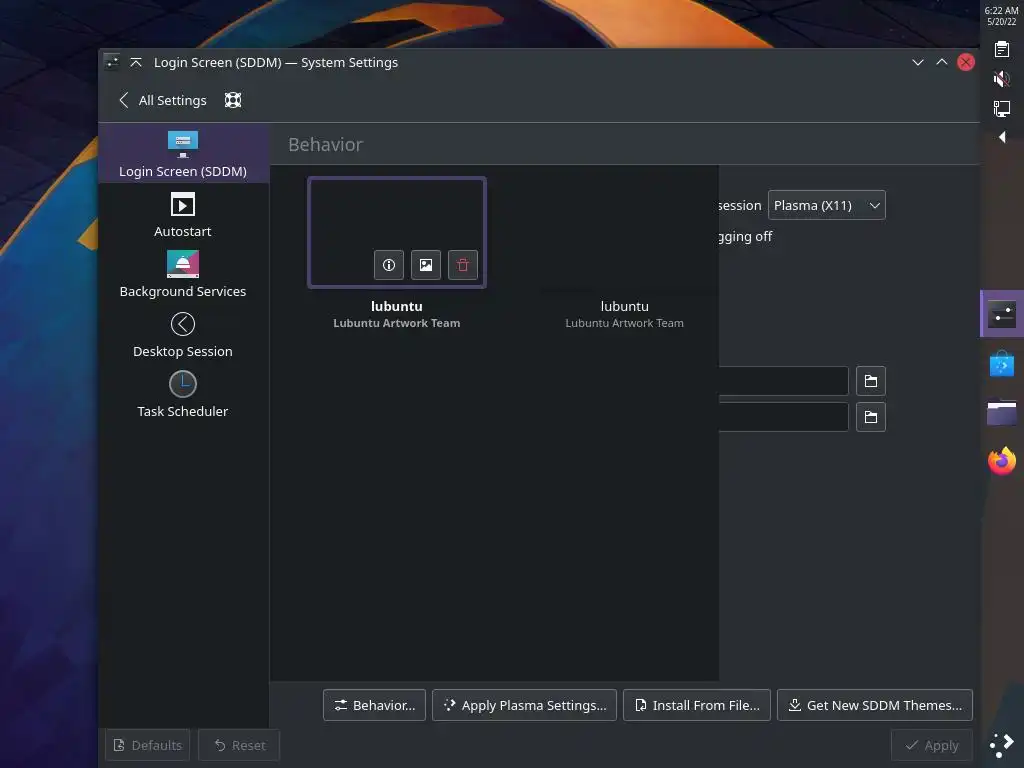Click the highlight changed settings icon
This screenshot has height=768, width=1024.
coord(233,101)
